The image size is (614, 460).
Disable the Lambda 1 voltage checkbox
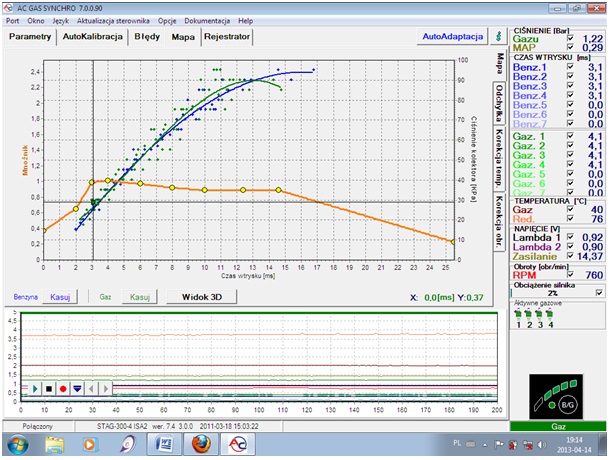pyautogui.click(x=570, y=236)
